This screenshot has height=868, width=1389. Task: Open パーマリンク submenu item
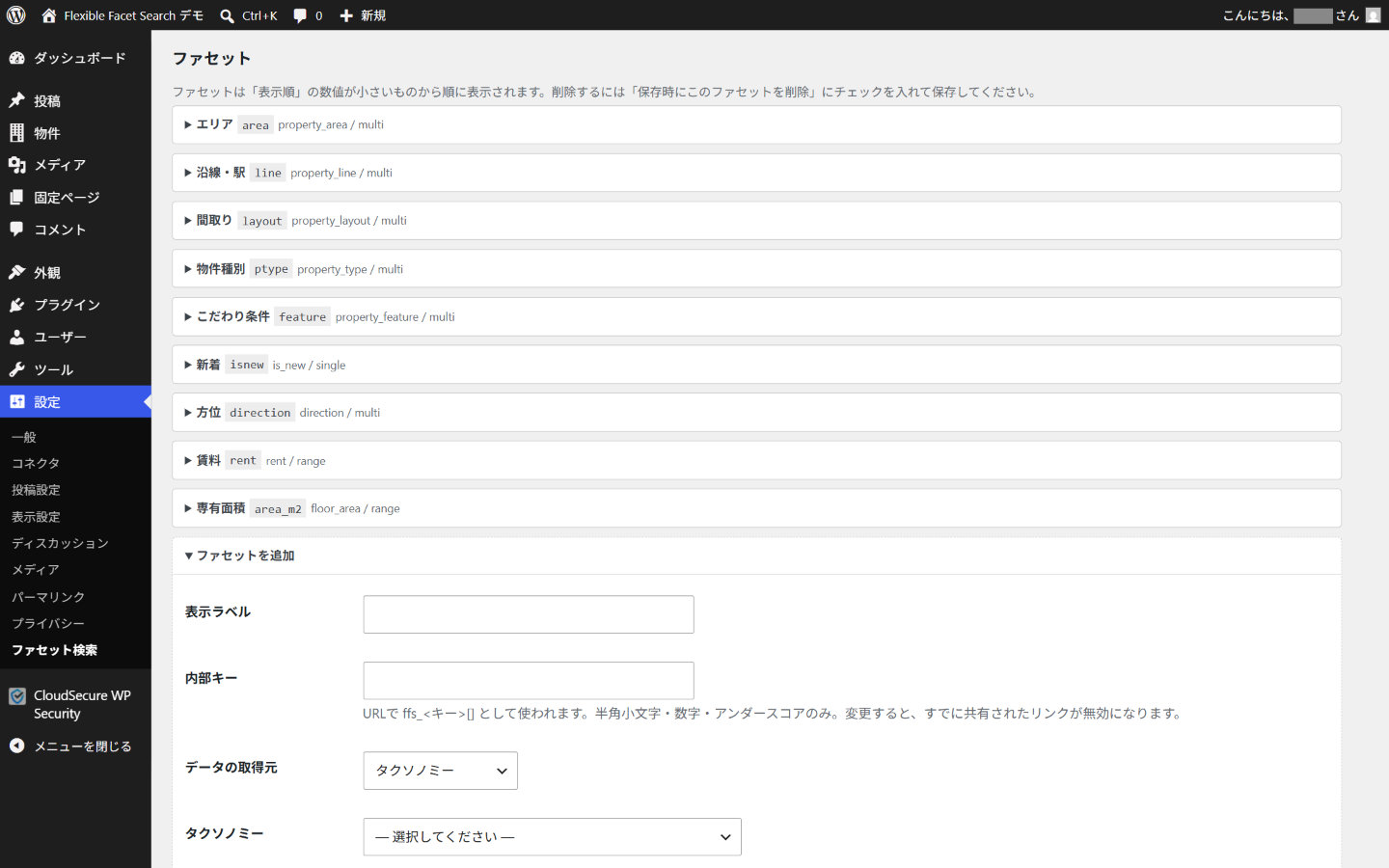point(48,597)
